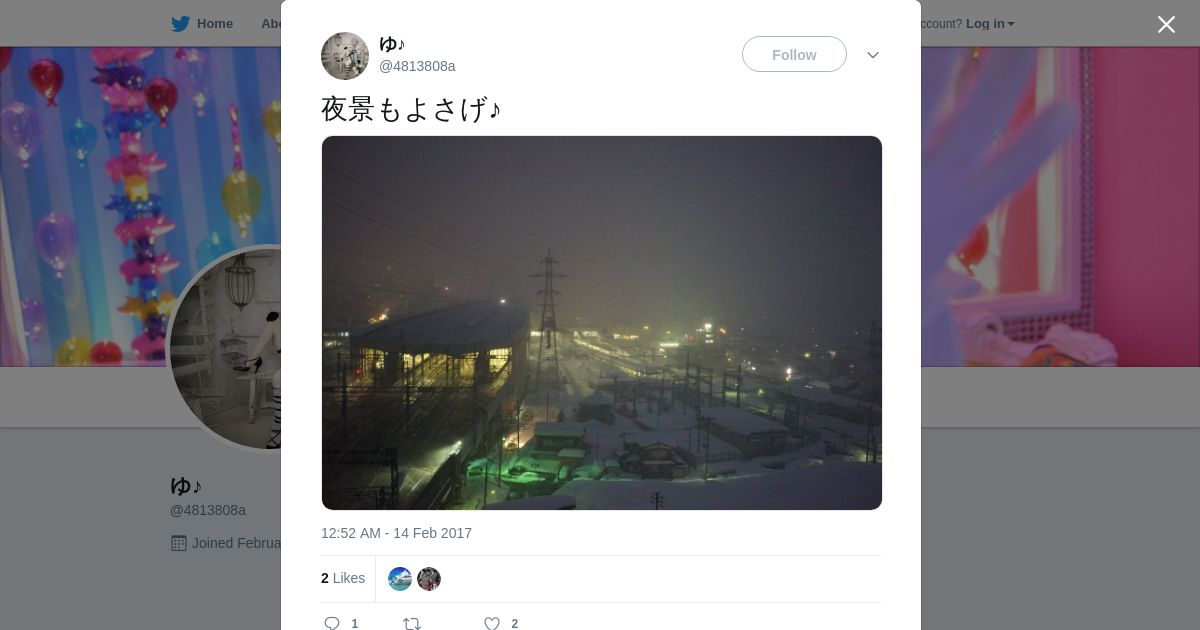
Task: Open second liker's avatar
Action: 429,579
